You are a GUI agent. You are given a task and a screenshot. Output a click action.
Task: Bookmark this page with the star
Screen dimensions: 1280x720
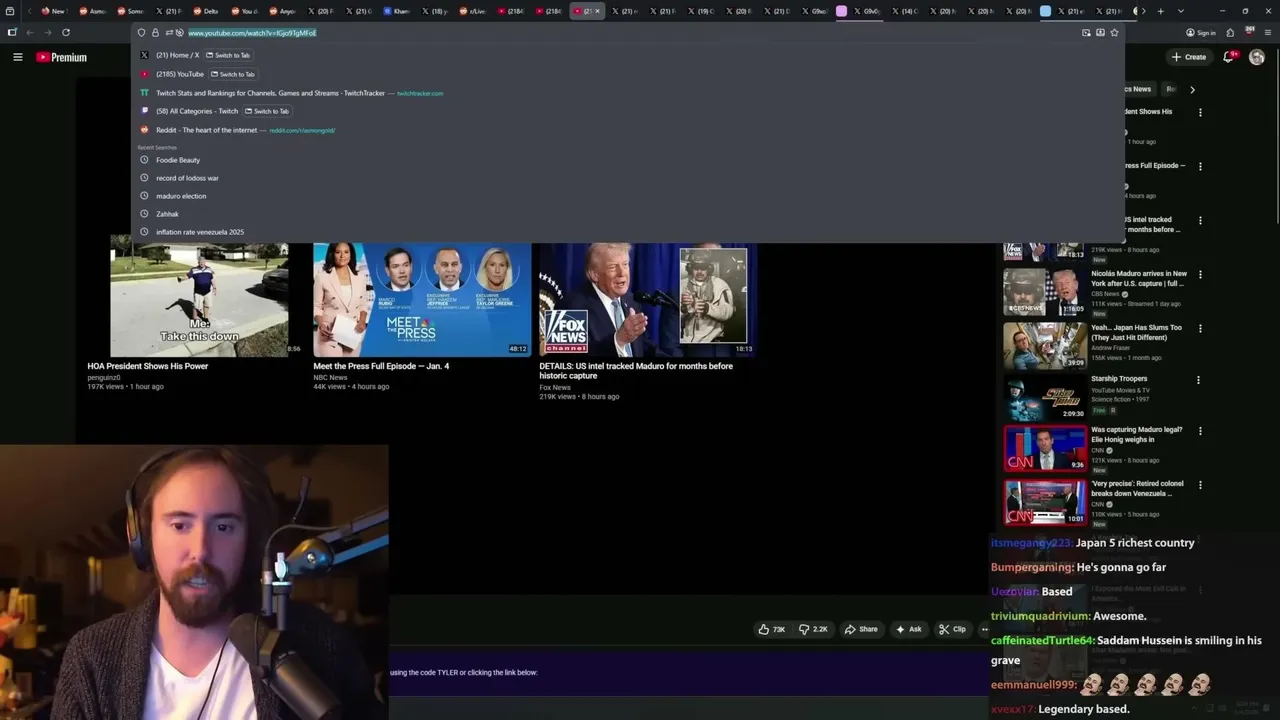[x=1114, y=33]
